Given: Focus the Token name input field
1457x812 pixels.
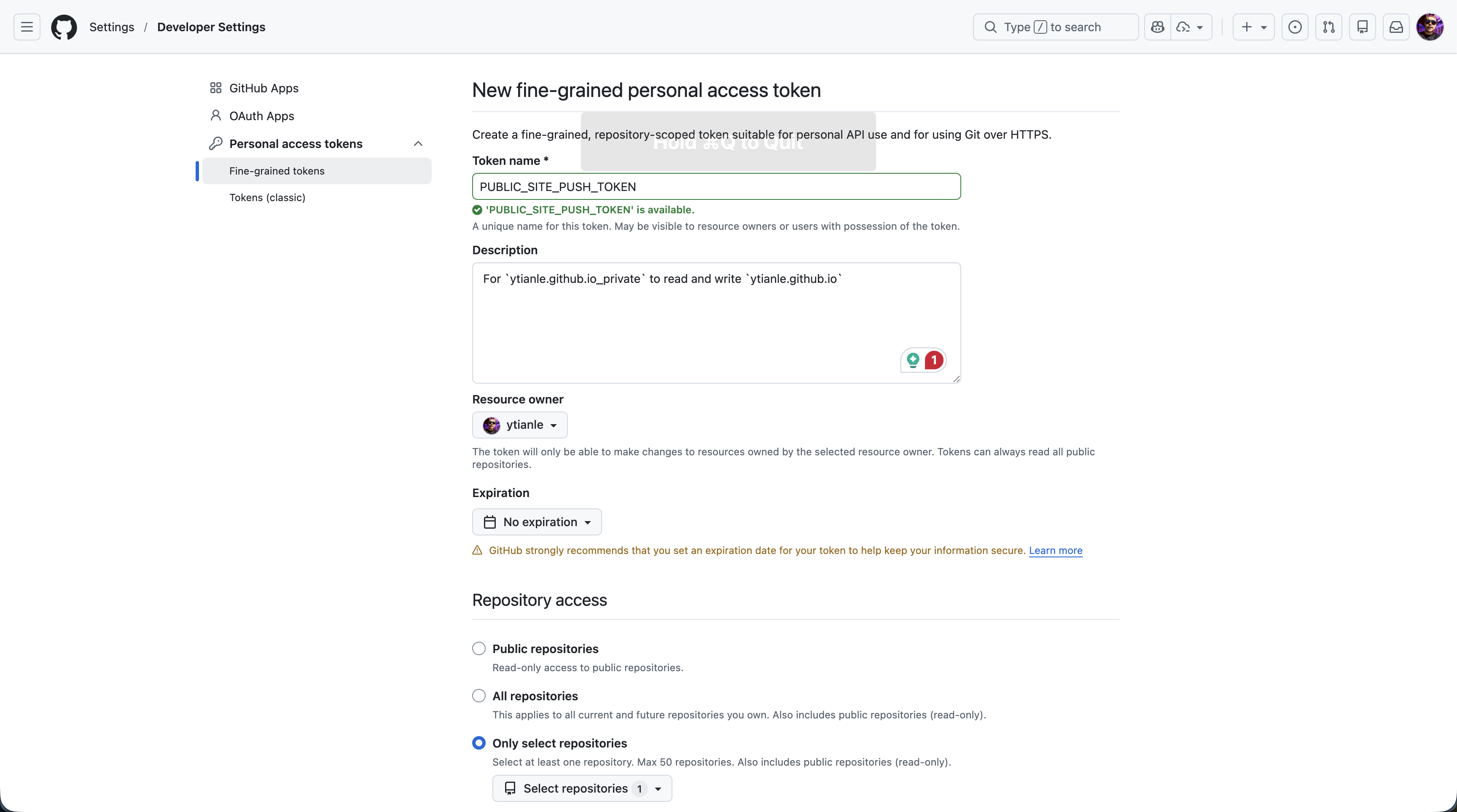Looking at the screenshot, I should point(716,187).
